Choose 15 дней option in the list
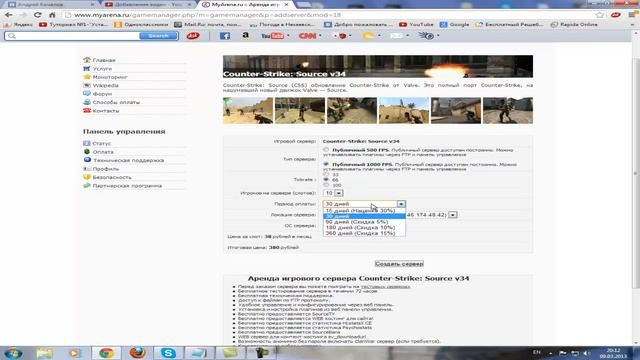Image resolution: width=640 pixels, height=360 pixels. 364,211
